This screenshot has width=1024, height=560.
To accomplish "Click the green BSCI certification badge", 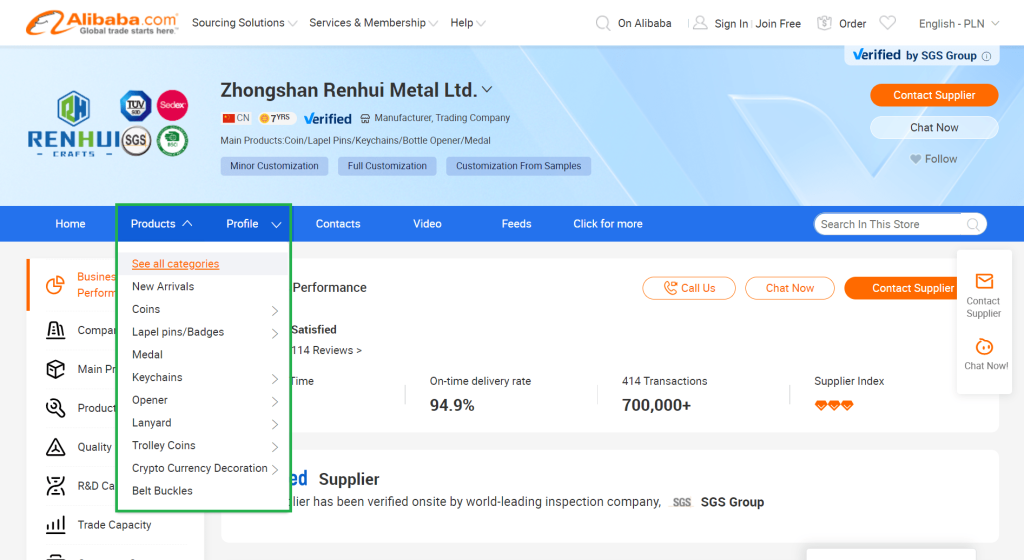I will pos(172,140).
